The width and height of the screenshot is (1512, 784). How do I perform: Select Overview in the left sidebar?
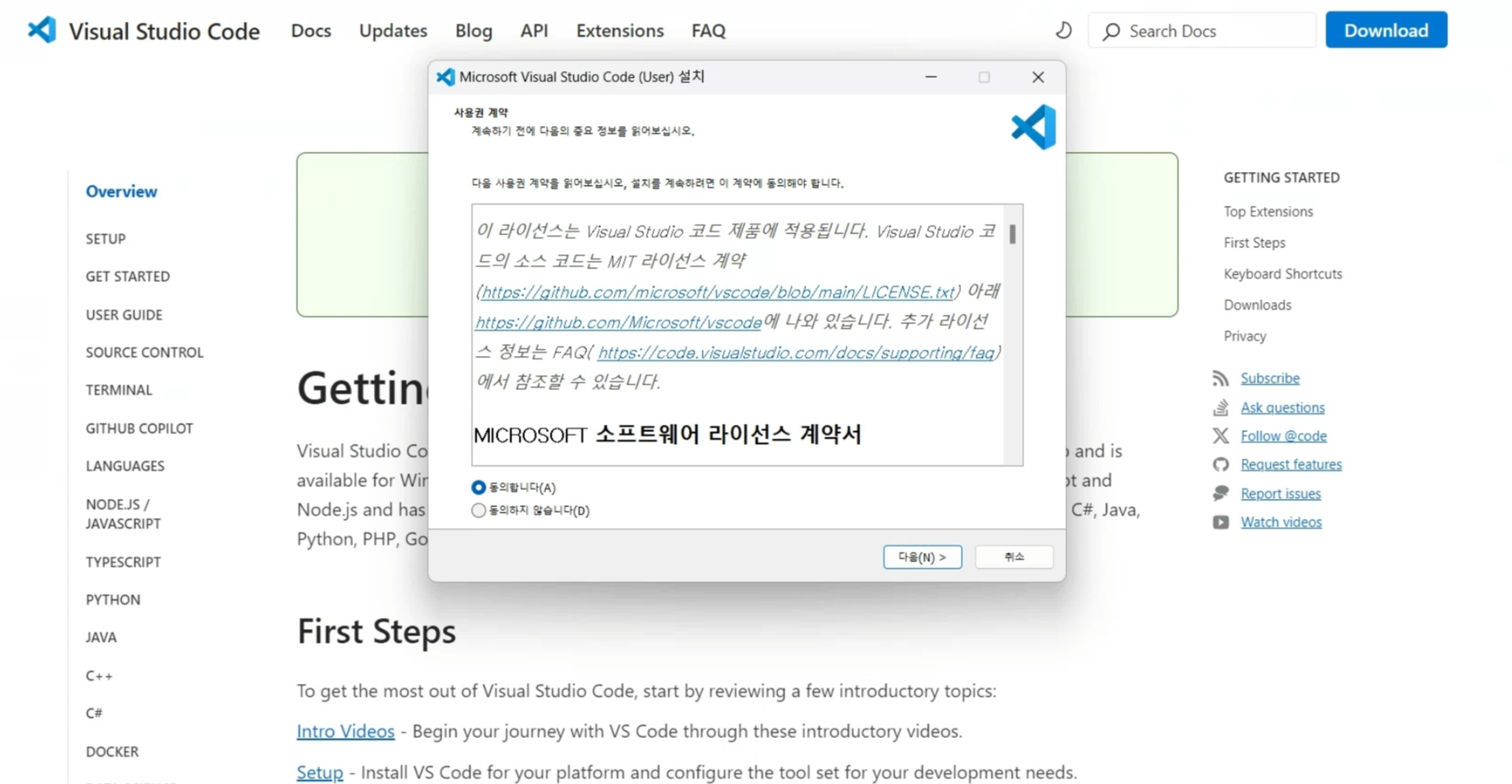(x=121, y=191)
